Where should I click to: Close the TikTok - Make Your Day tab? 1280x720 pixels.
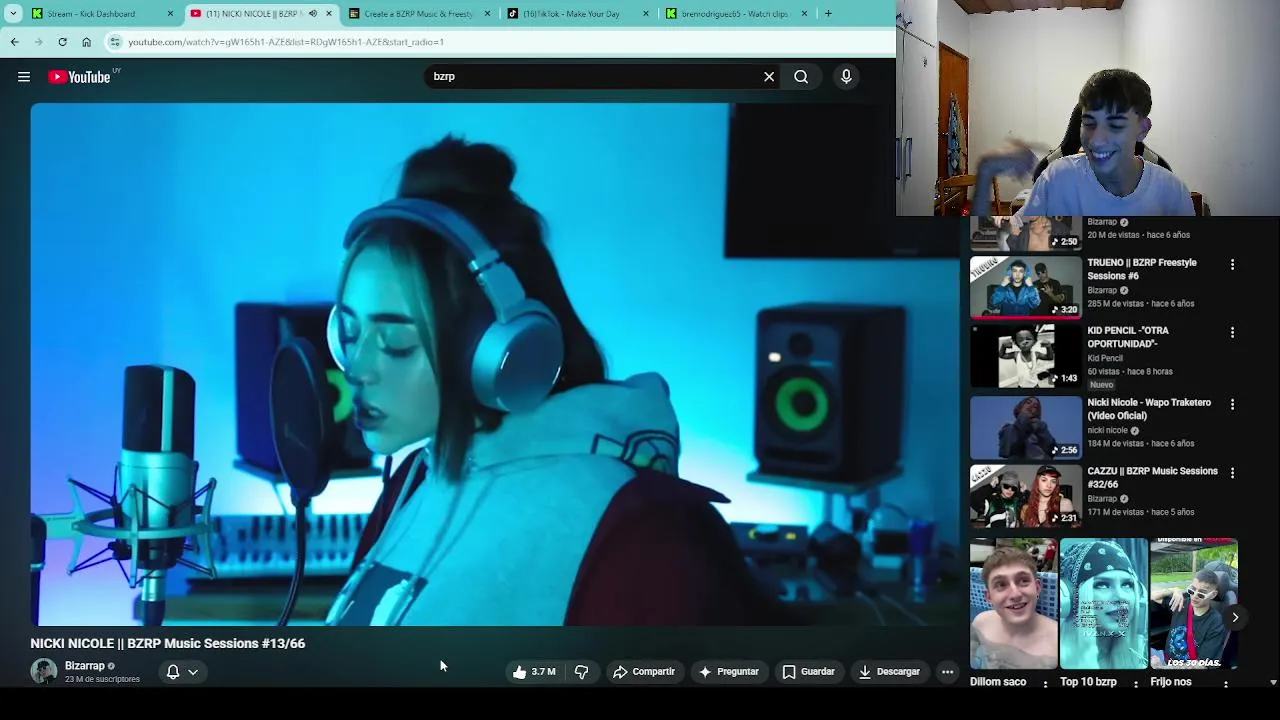pyautogui.click(x=646, y=14)
